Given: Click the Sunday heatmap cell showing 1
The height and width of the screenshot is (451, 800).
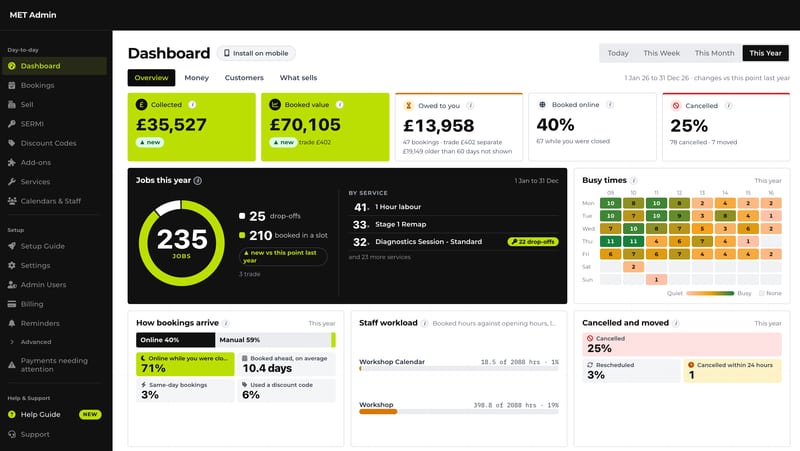Looking at the screenshot, I should (x=656, y=280).
